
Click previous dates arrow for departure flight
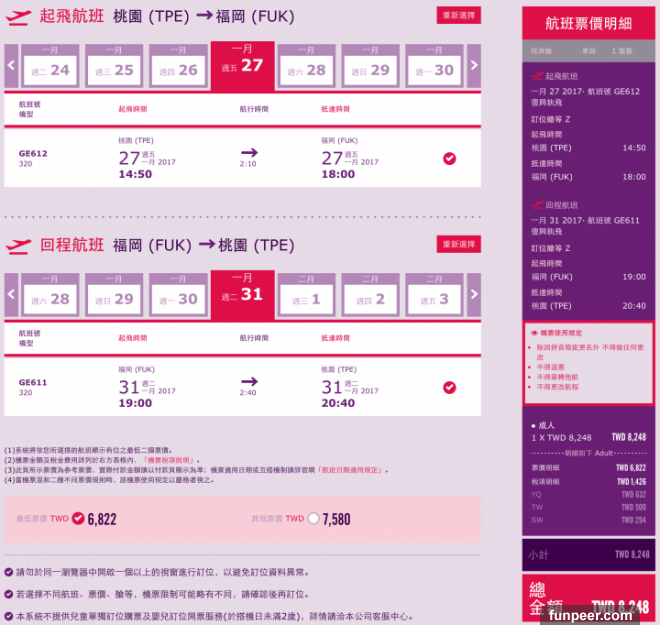point(11,67)
